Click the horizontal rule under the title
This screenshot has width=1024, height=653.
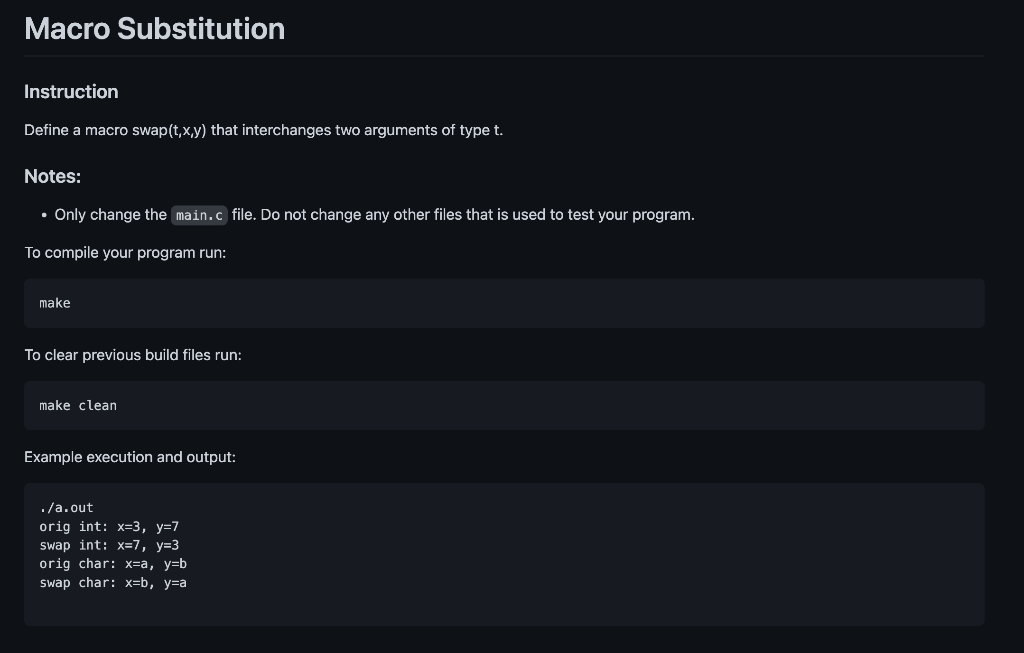(x=504, y=56)
